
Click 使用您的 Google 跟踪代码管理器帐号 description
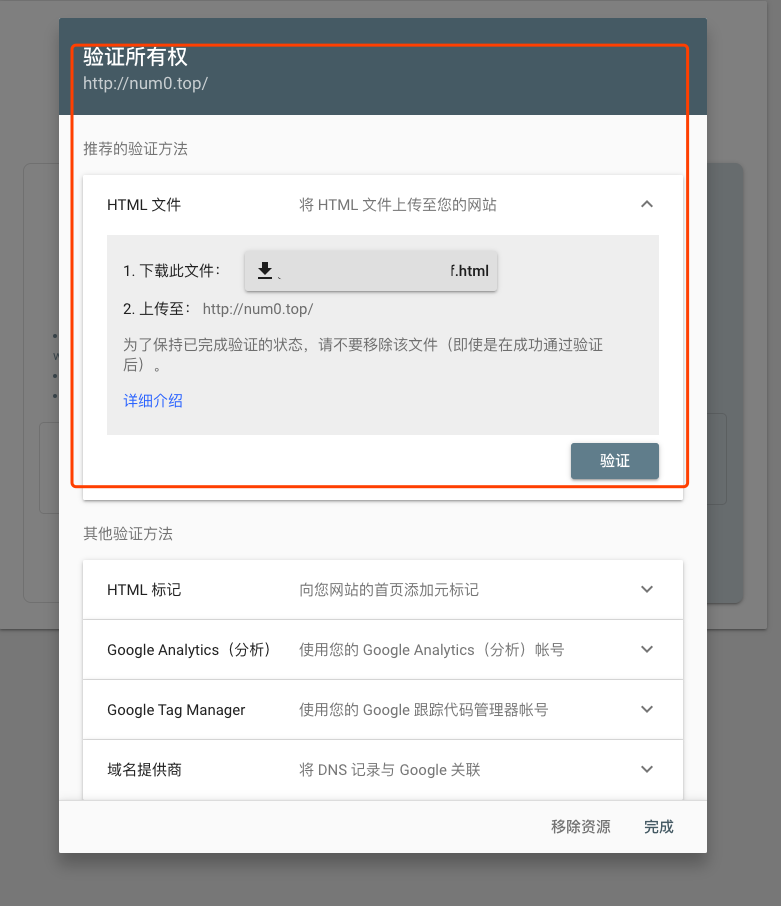423,710
